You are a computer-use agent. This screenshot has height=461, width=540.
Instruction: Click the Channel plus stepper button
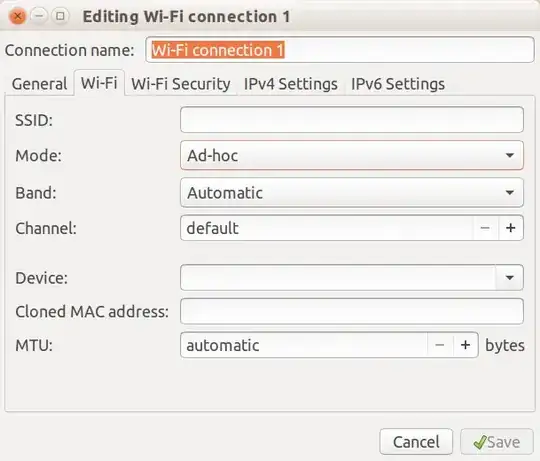[511, 228]
